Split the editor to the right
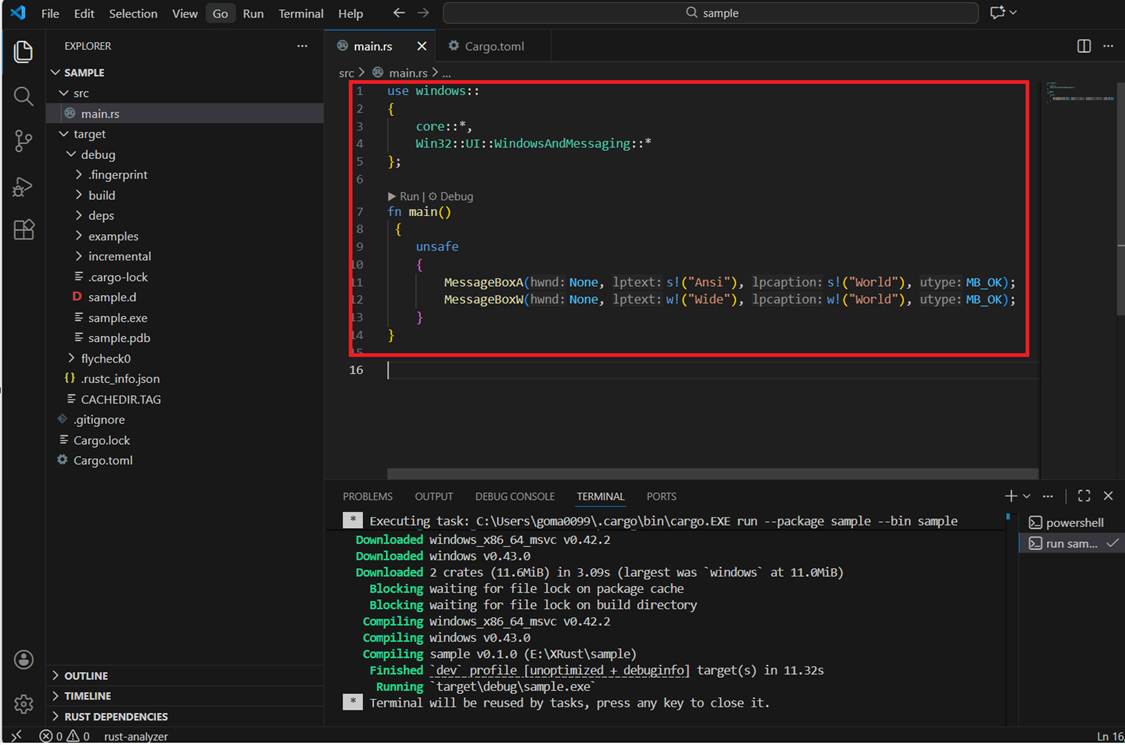Image resolution: width=1125 pixels, height=745 pixels. tap(1084, 46)
